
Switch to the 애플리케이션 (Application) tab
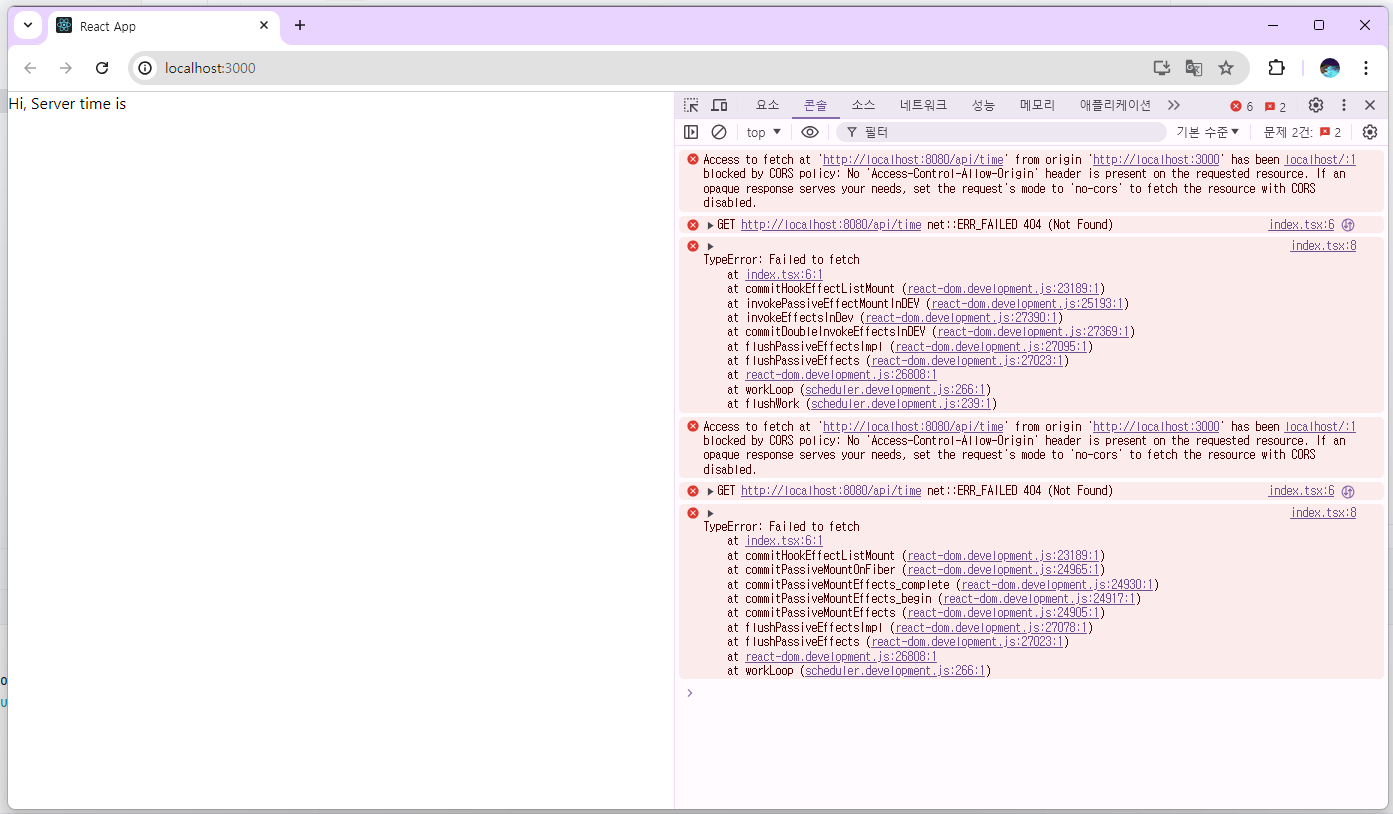pyautogui.click(x=1115, y=105)
